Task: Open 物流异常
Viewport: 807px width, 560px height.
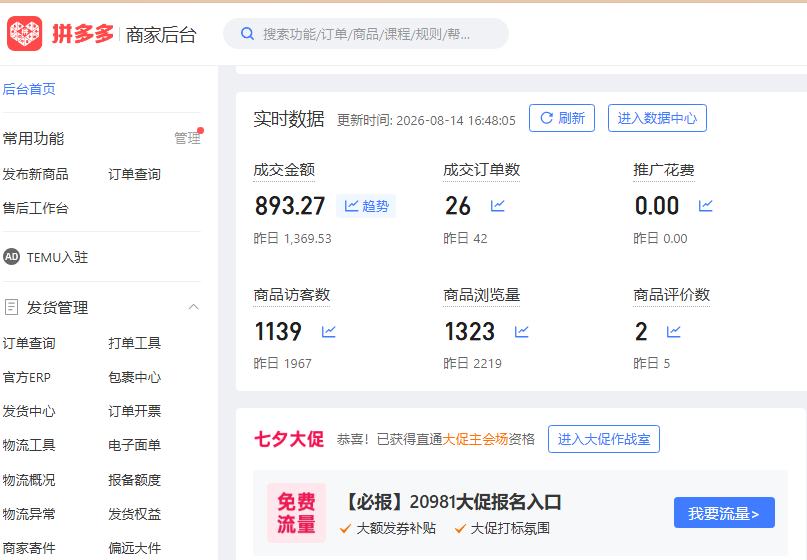Action: (29, 514)
